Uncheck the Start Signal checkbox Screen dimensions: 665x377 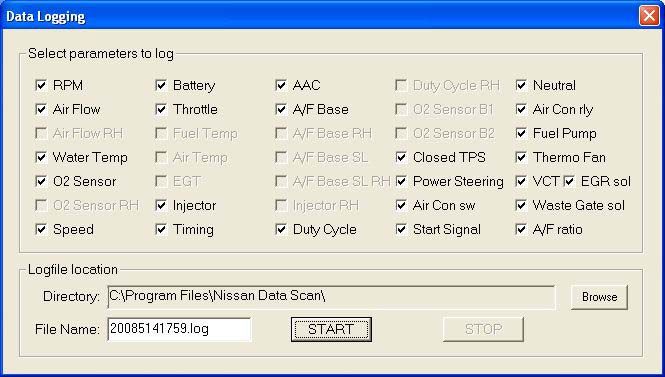[x=401, y=229]
